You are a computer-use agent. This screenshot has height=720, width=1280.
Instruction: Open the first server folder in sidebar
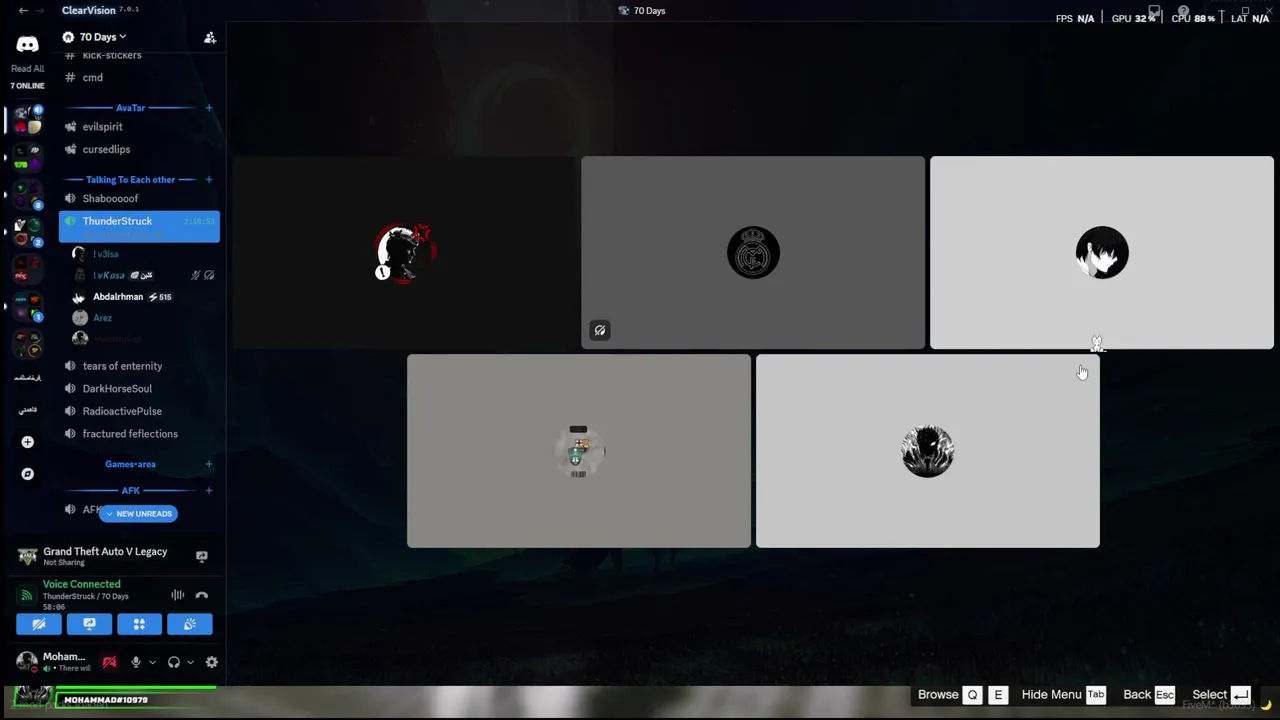(x=27, y=120)
